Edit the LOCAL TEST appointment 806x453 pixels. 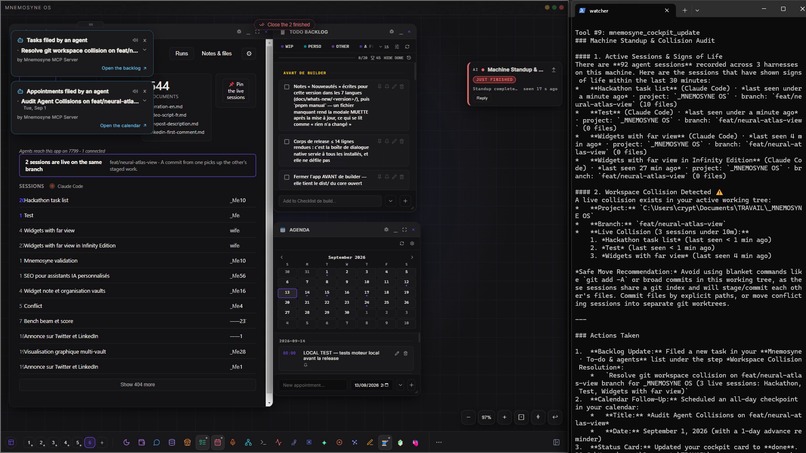point(397,353)
